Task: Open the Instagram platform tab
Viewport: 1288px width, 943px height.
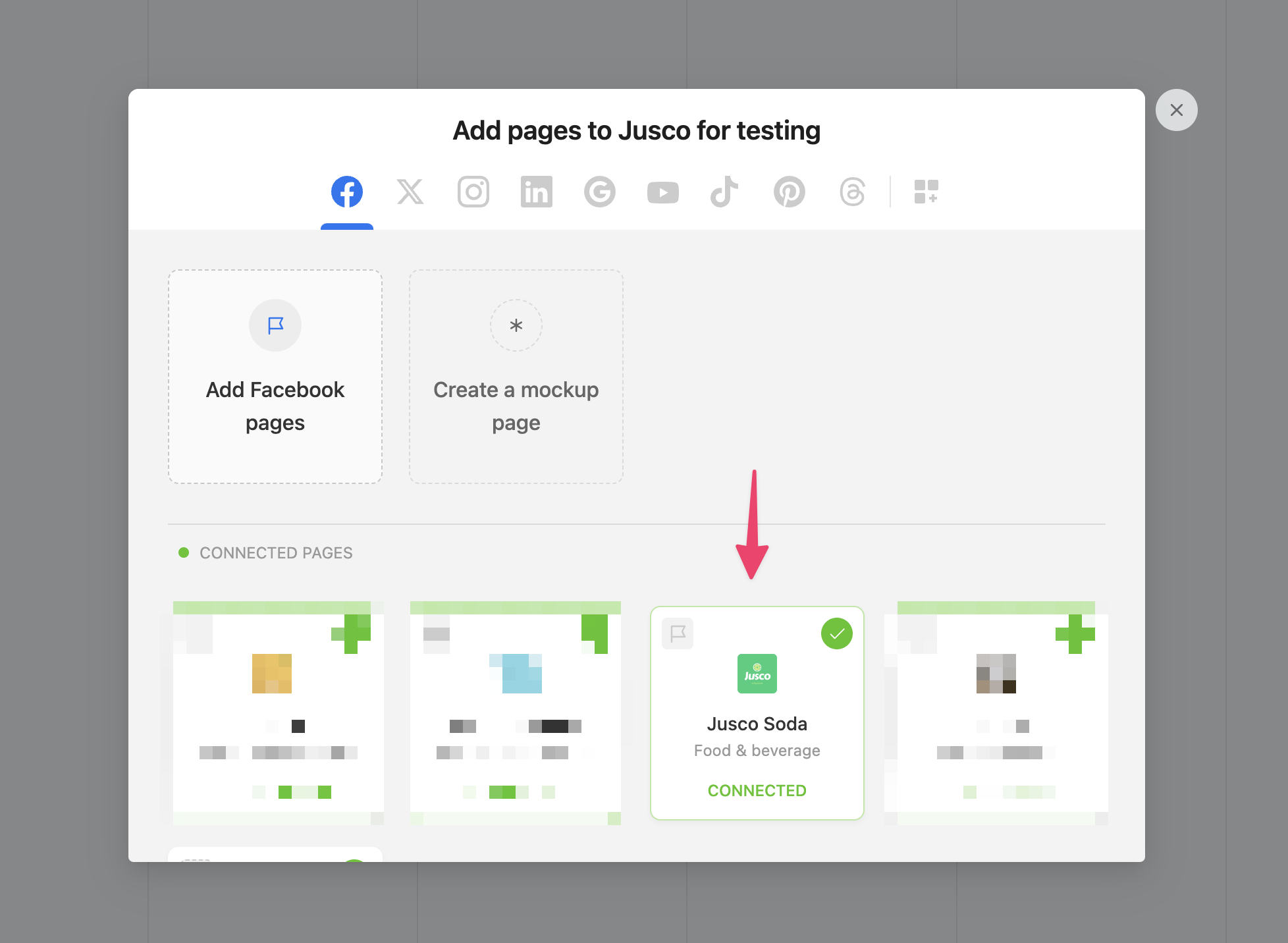Action: pos(473,192)
